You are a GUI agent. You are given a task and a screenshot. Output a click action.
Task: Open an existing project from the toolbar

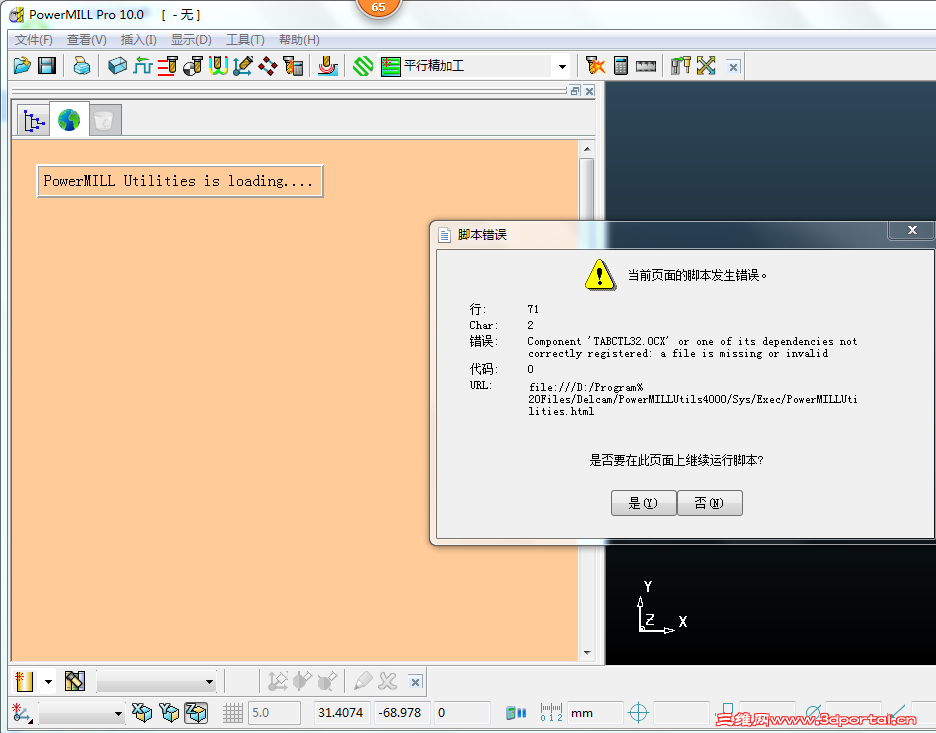click(x=21, y=65)
